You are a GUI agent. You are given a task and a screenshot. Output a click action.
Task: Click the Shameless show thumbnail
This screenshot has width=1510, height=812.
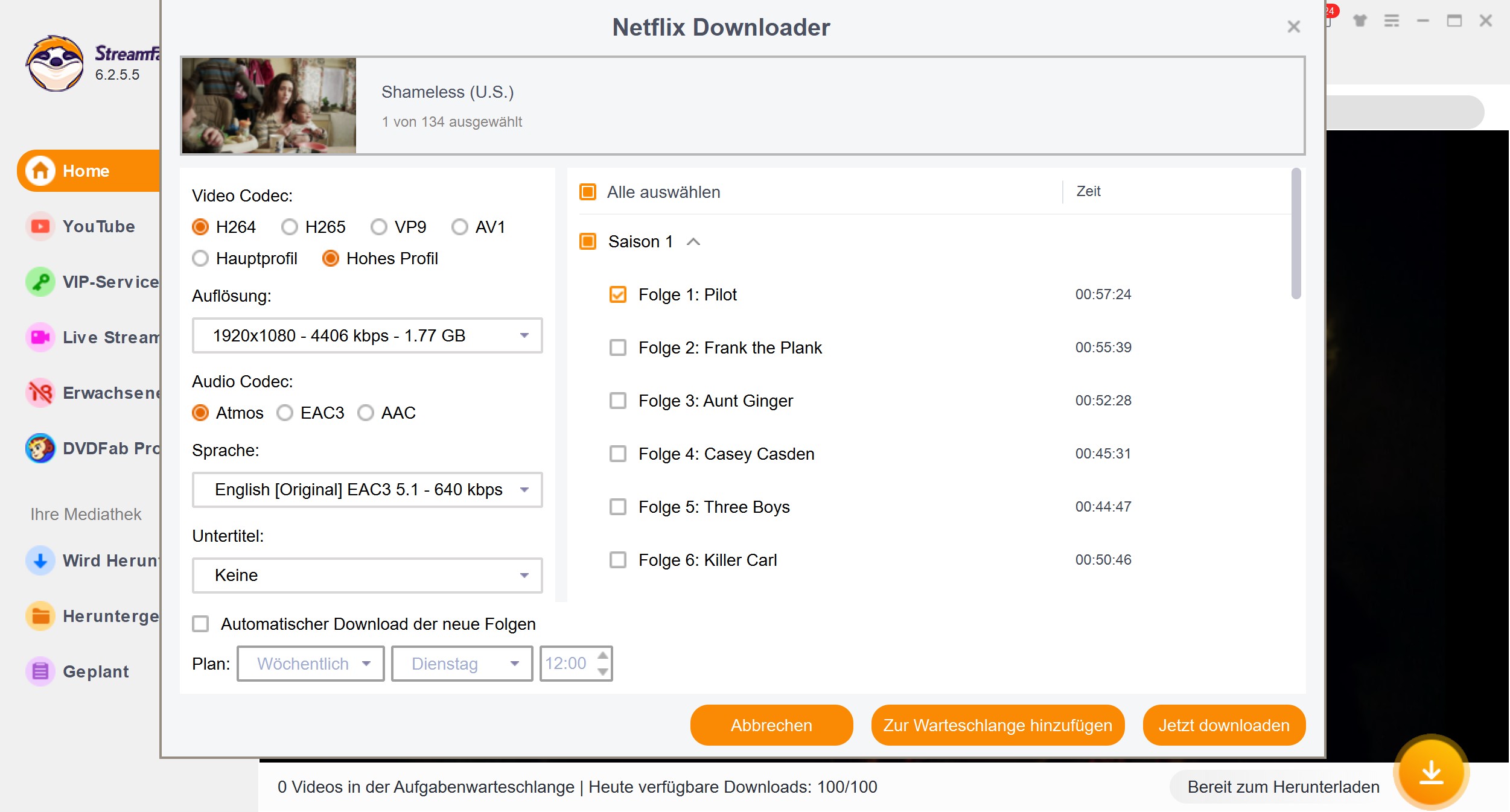[269, 106]
